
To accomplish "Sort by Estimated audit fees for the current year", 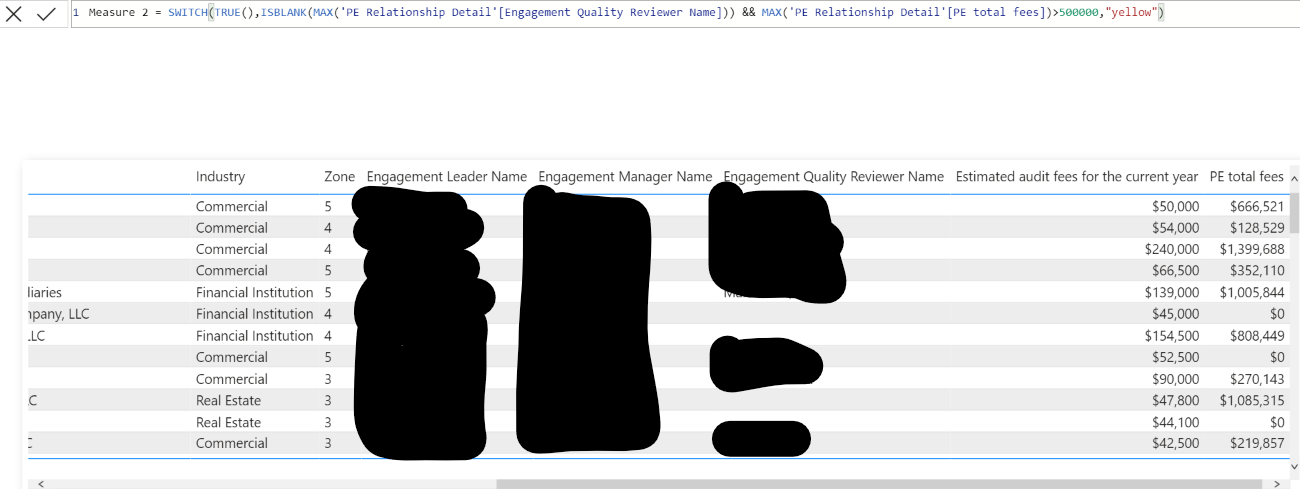I will point(1076,177).
